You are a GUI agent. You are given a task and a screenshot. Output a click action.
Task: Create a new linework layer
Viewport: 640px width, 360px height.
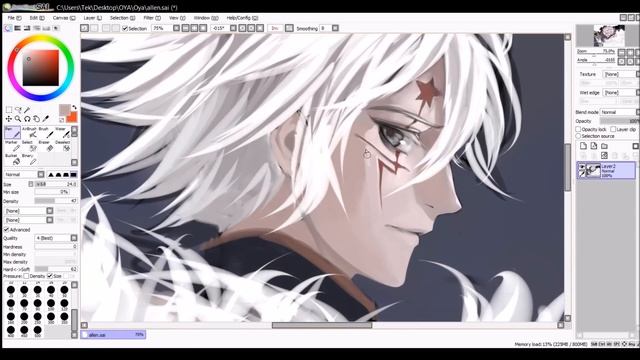click(x=593, y=146)
